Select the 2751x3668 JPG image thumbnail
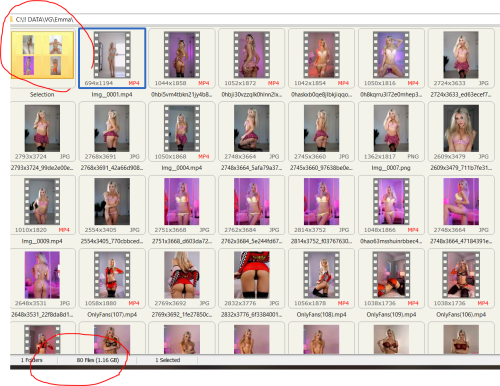 [182, 202]
